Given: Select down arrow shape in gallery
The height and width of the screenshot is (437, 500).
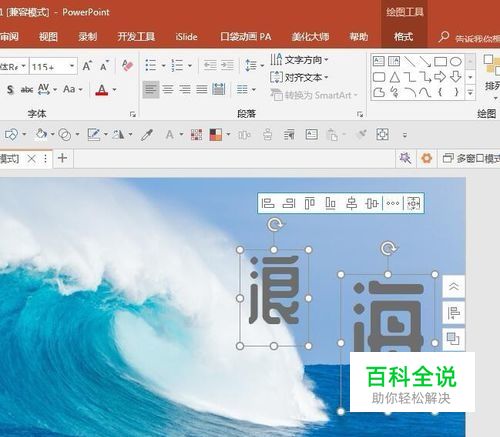Looking at the screenshot, I should pos(456,77).
